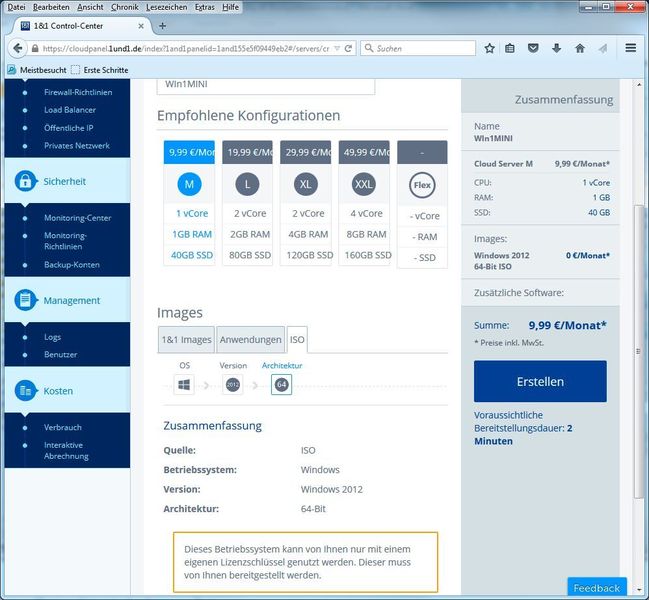The image size is (649, 600).
Task: Open the Firefox hamburger menu
Action: (630, 48)
